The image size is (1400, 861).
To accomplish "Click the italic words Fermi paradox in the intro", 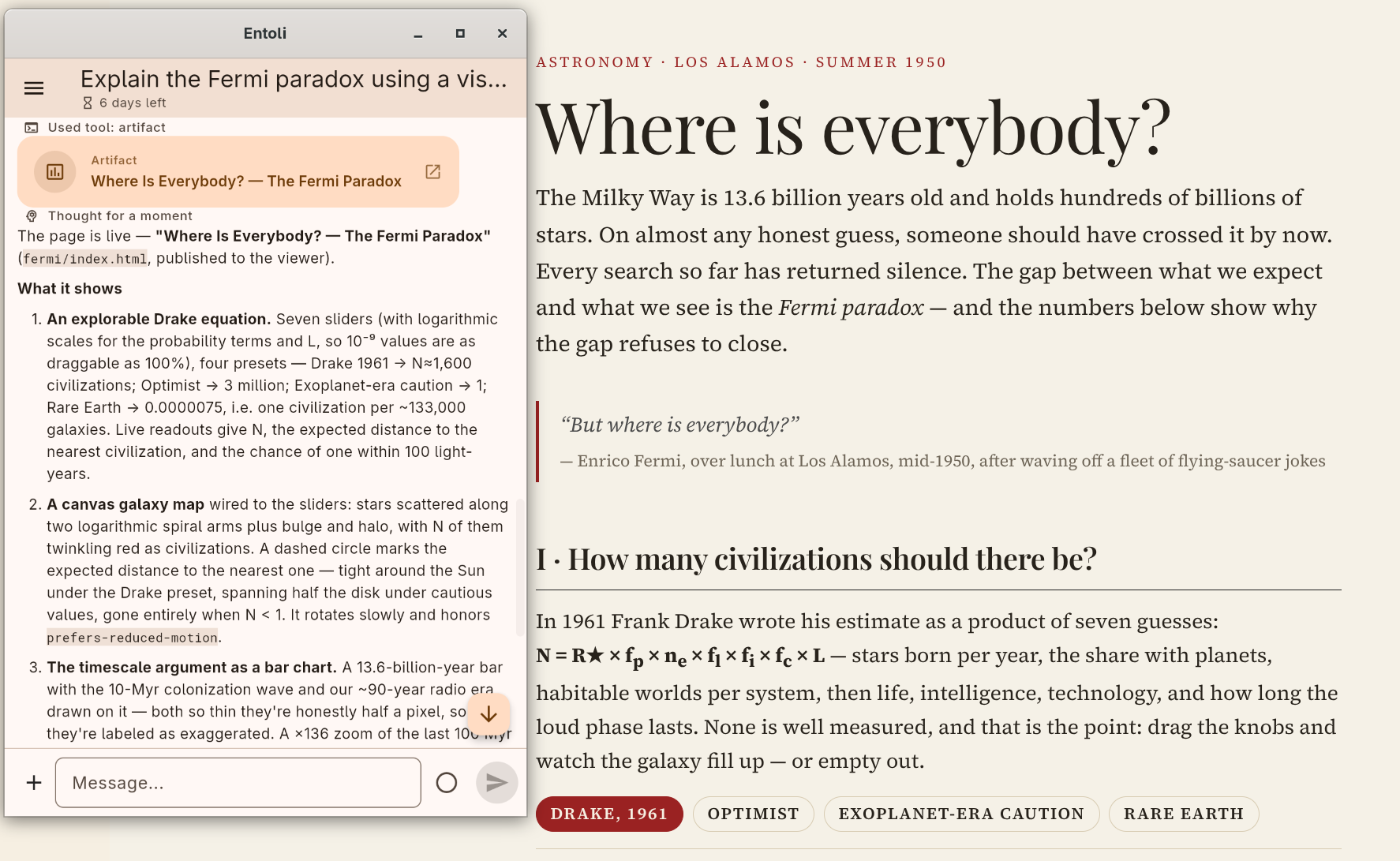I will click(851, 308).
